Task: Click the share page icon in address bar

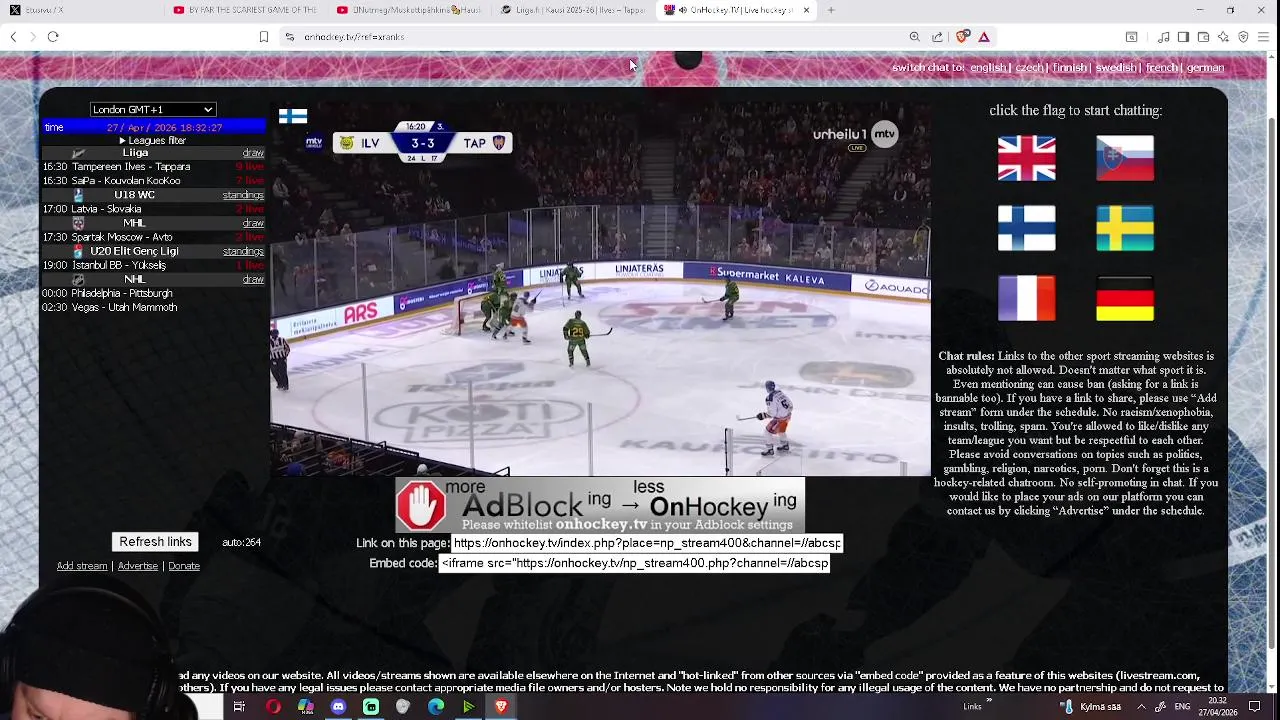Action: (937, 37)
